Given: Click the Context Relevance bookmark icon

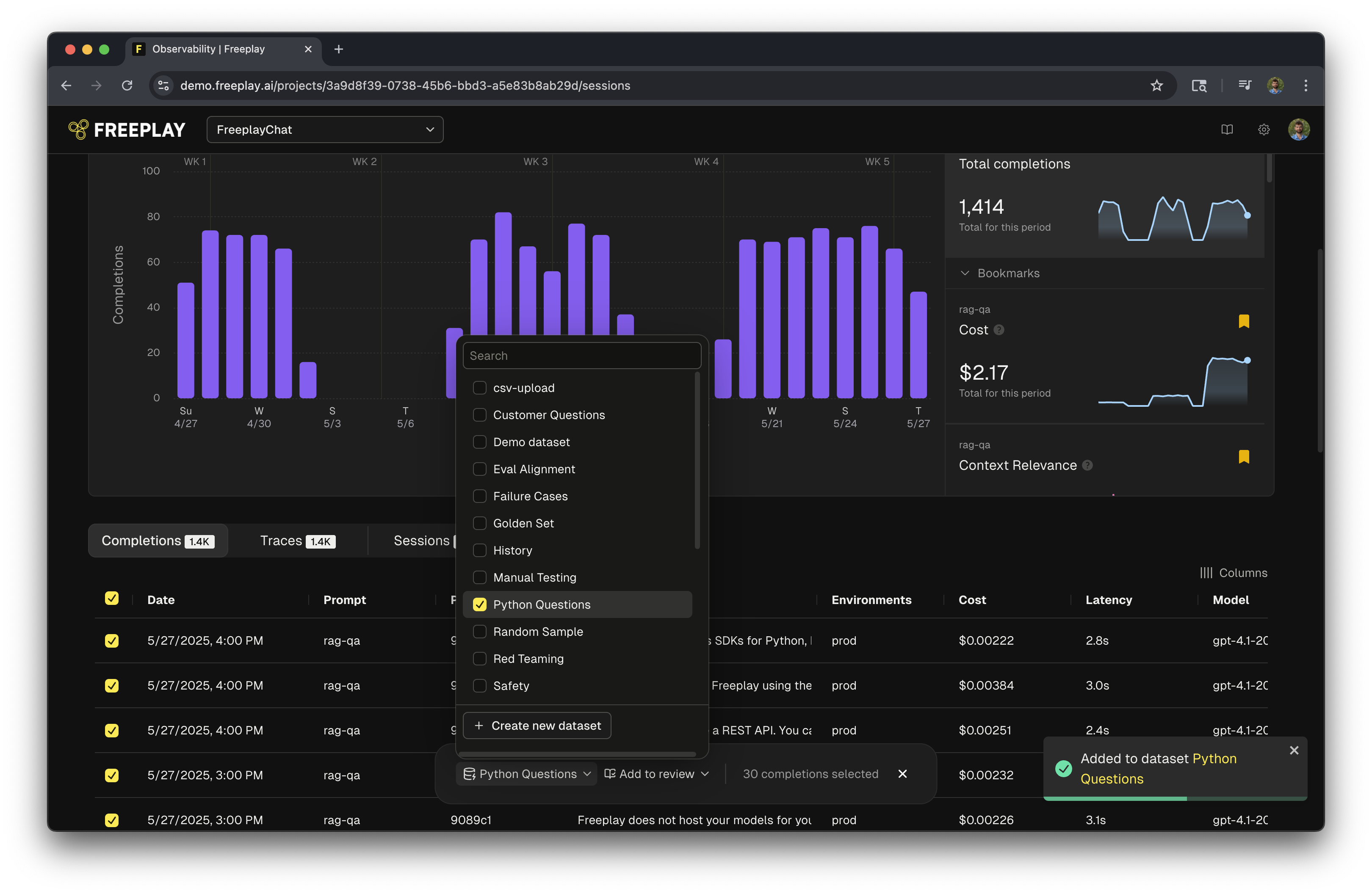Looking at the screenshot, I should click(1243, 457).
